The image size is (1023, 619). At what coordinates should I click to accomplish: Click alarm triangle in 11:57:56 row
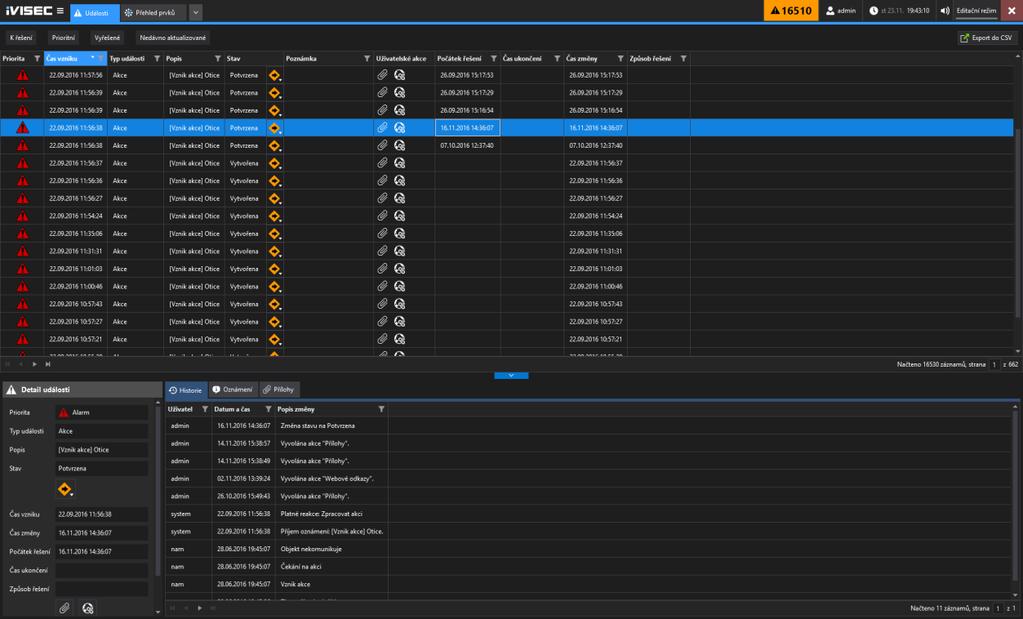[23, 75]
